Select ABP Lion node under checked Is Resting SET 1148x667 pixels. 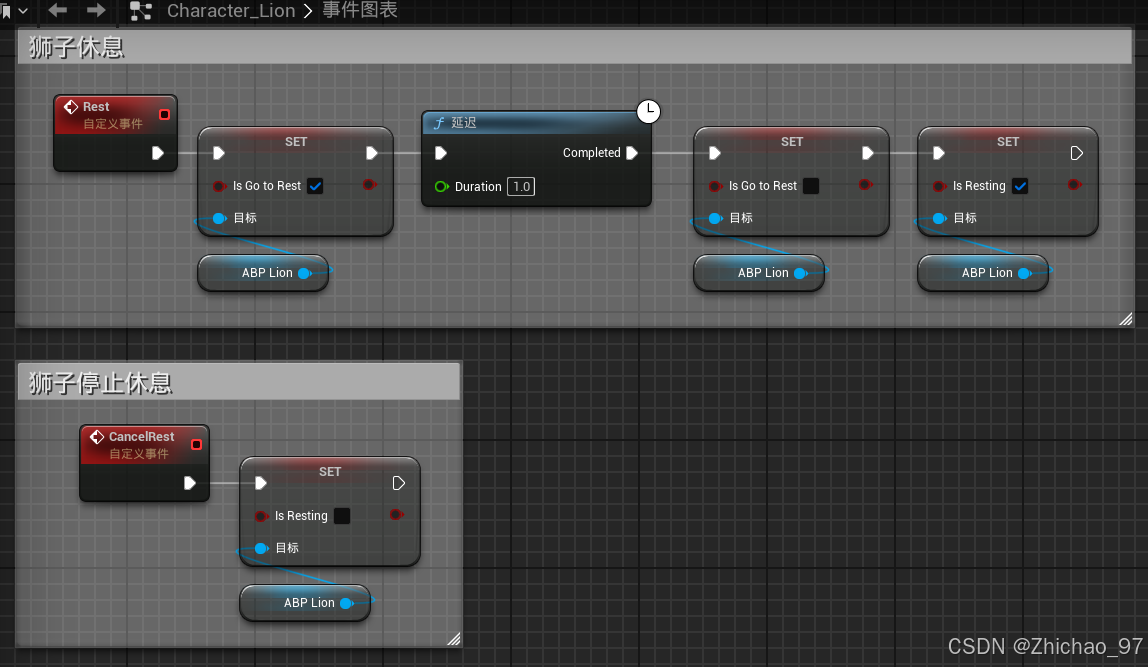pyautogui.click(x=983, y=272)
